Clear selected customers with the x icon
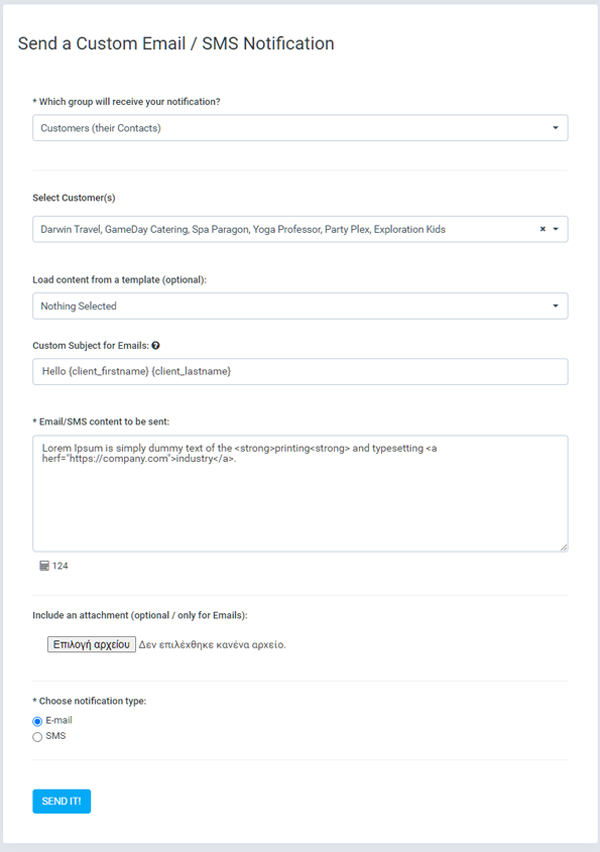This screenshot has width=600, height=852. [x=542, y=229]
